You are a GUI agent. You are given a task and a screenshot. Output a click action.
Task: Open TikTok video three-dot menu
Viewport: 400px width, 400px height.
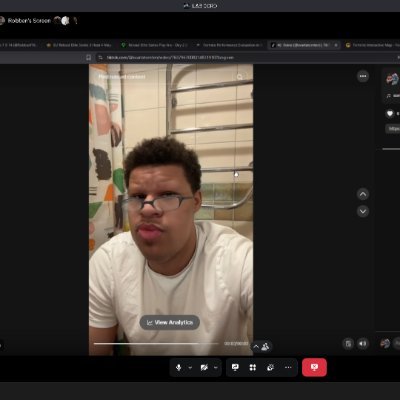[363, 76]
